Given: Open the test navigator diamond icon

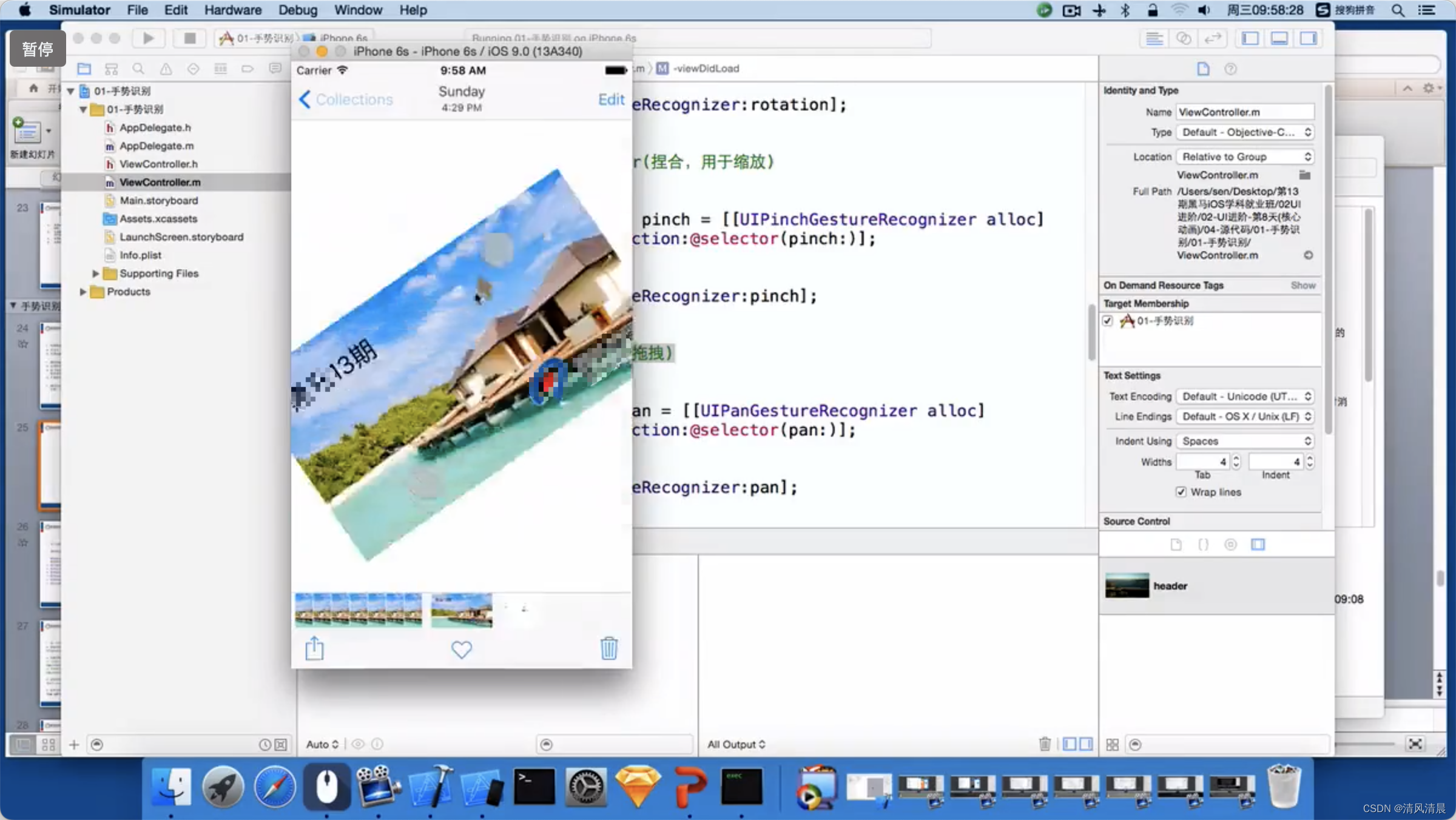Looking at the screenshot, I should [x=193, y=69].
